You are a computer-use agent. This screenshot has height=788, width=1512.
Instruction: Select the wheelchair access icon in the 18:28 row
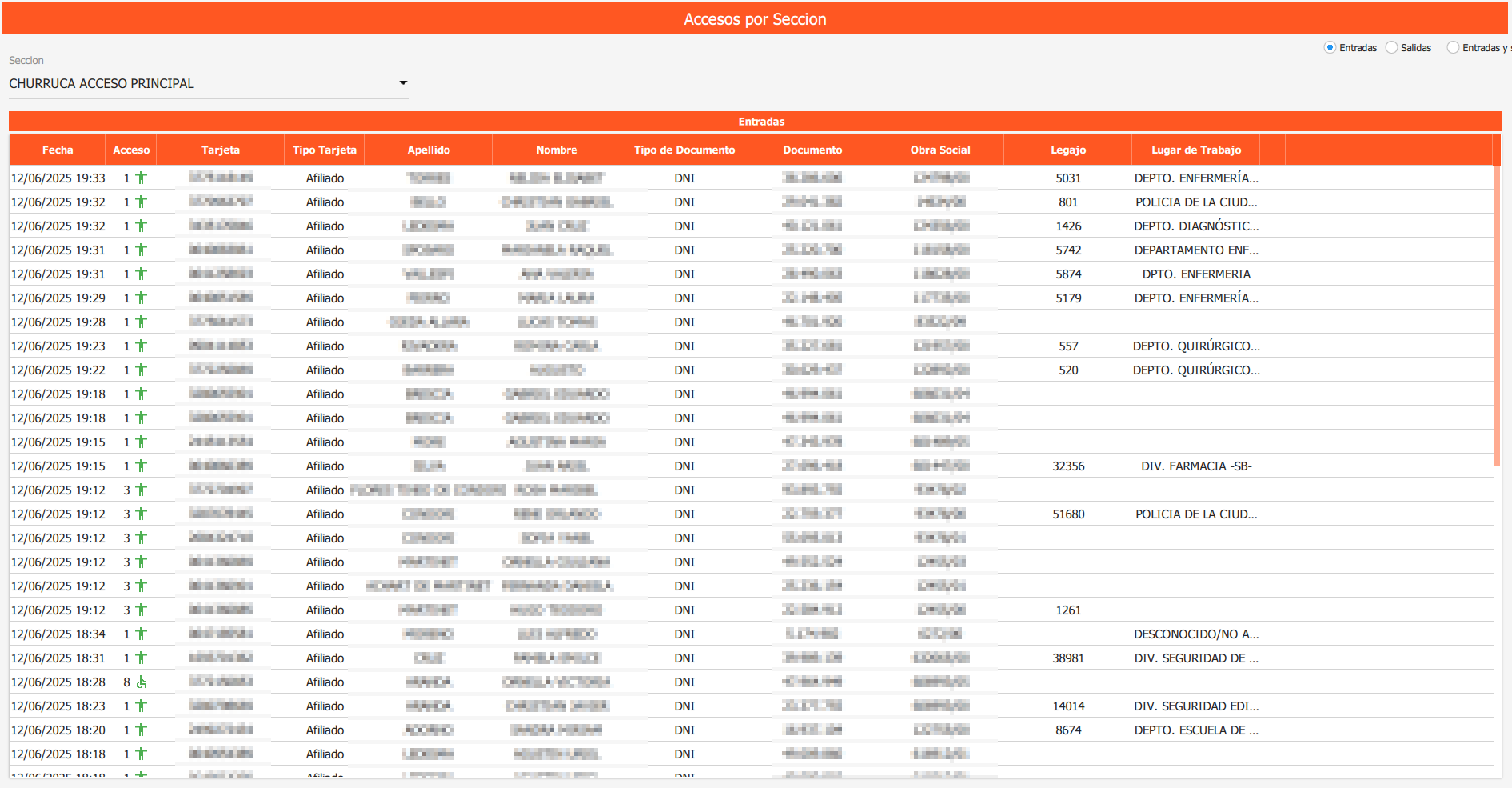point(142,682)
